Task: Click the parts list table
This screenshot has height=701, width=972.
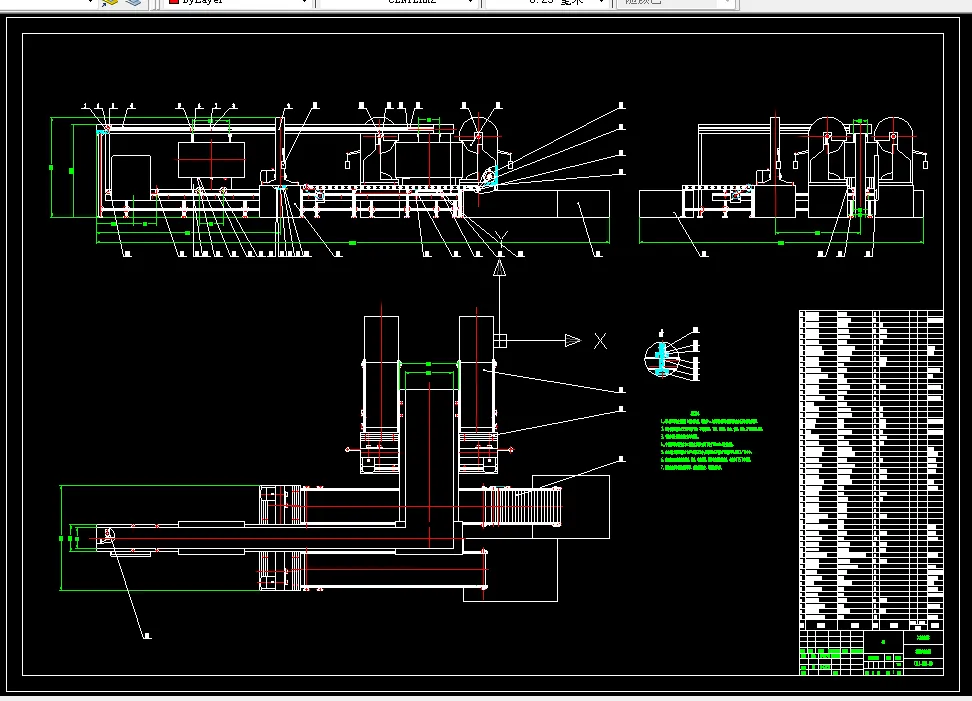Action: click(x=871, y=470)
